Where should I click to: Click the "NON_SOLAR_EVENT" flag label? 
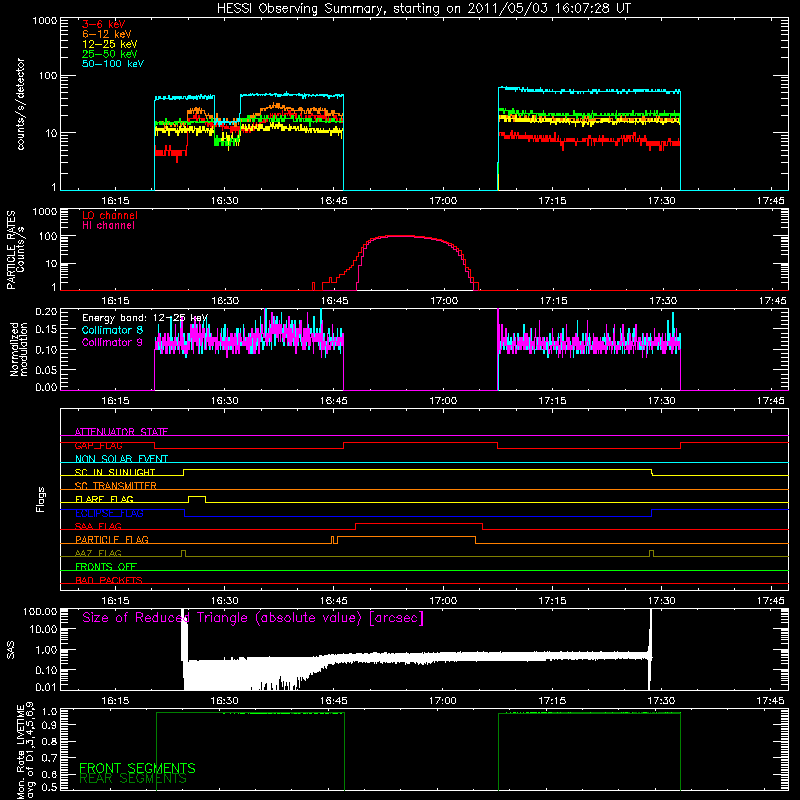(121, 459)
